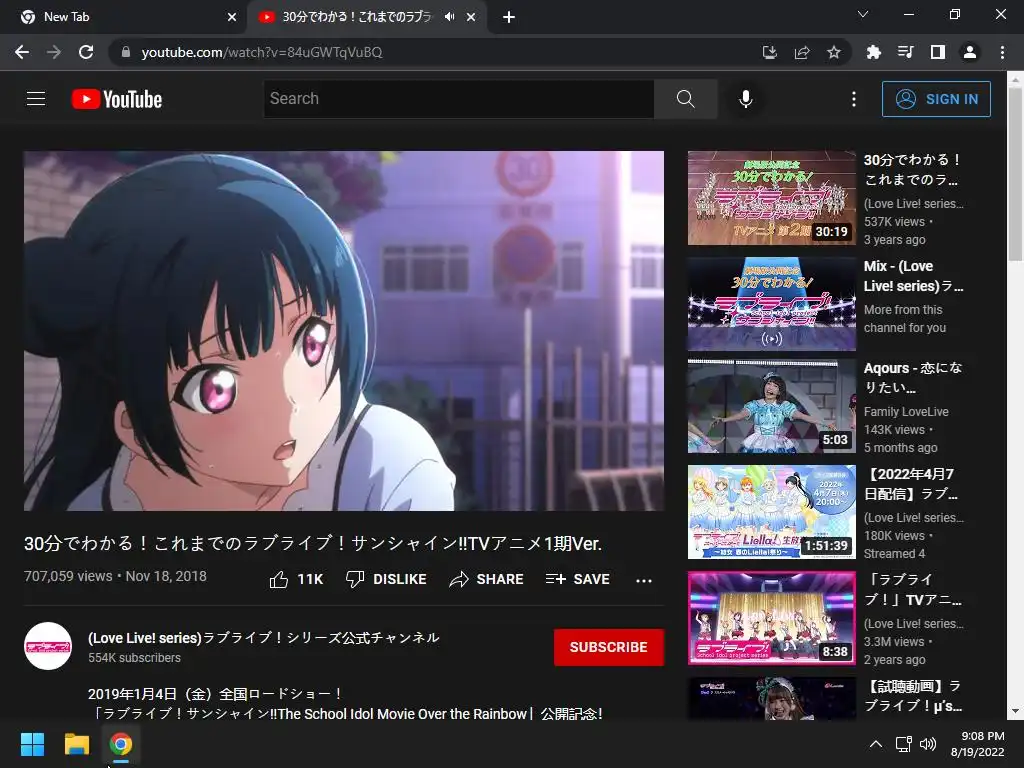Navigate back in Chrome

22,52
